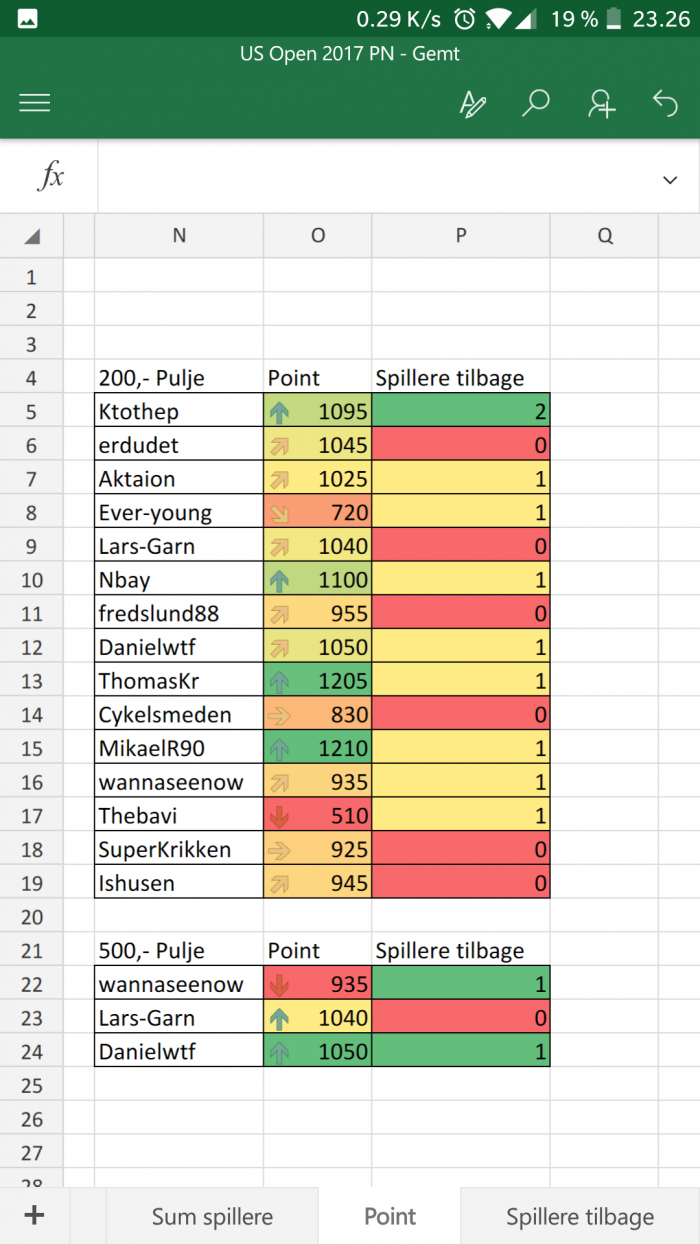This screenshot has width=700, height=1244.
Task: Tap the share with people icon
Action: 601,103
